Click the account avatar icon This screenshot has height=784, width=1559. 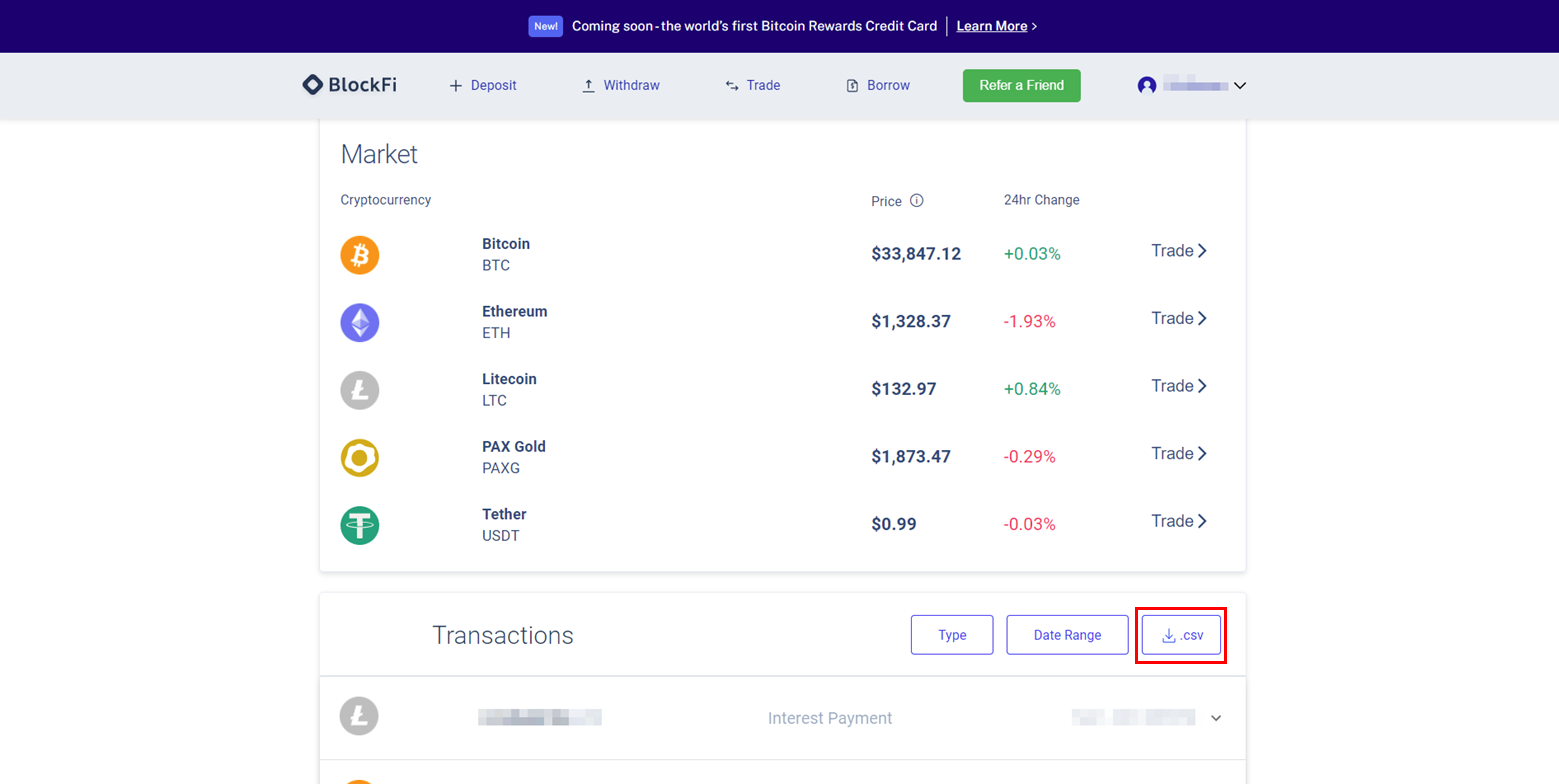coord(1147,86)
